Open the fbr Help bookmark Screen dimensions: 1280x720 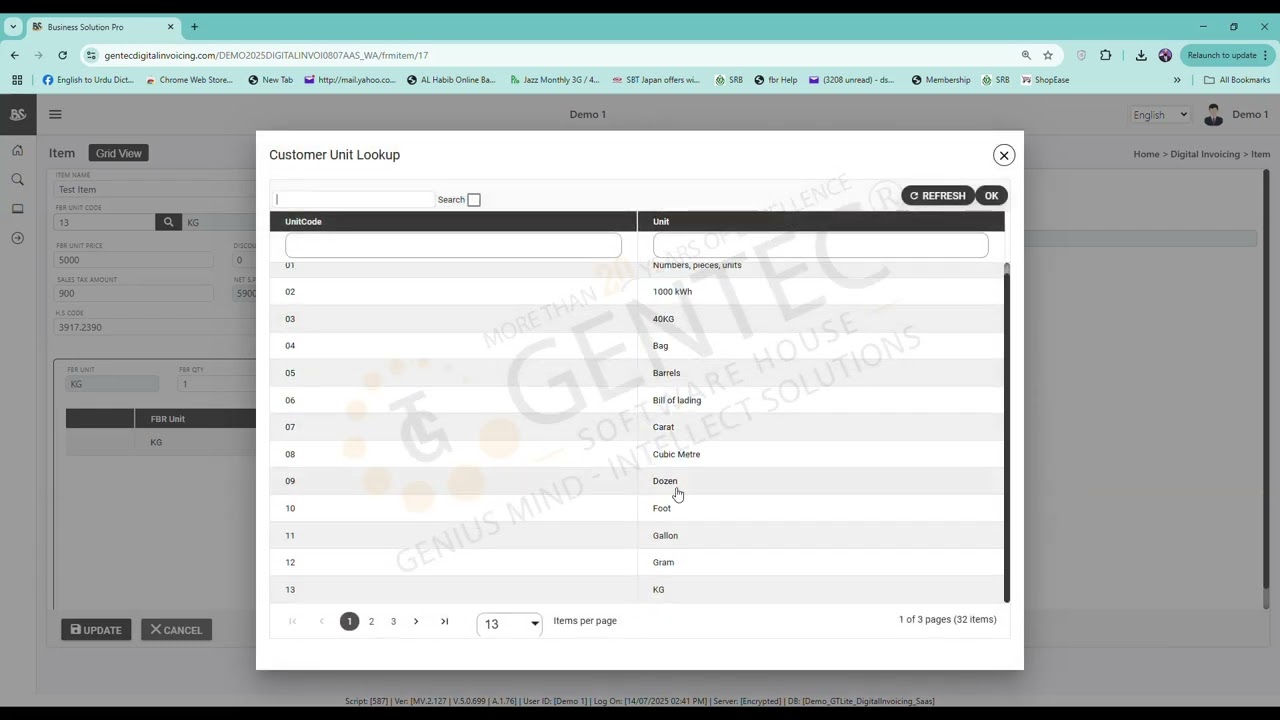pos(776,80)
